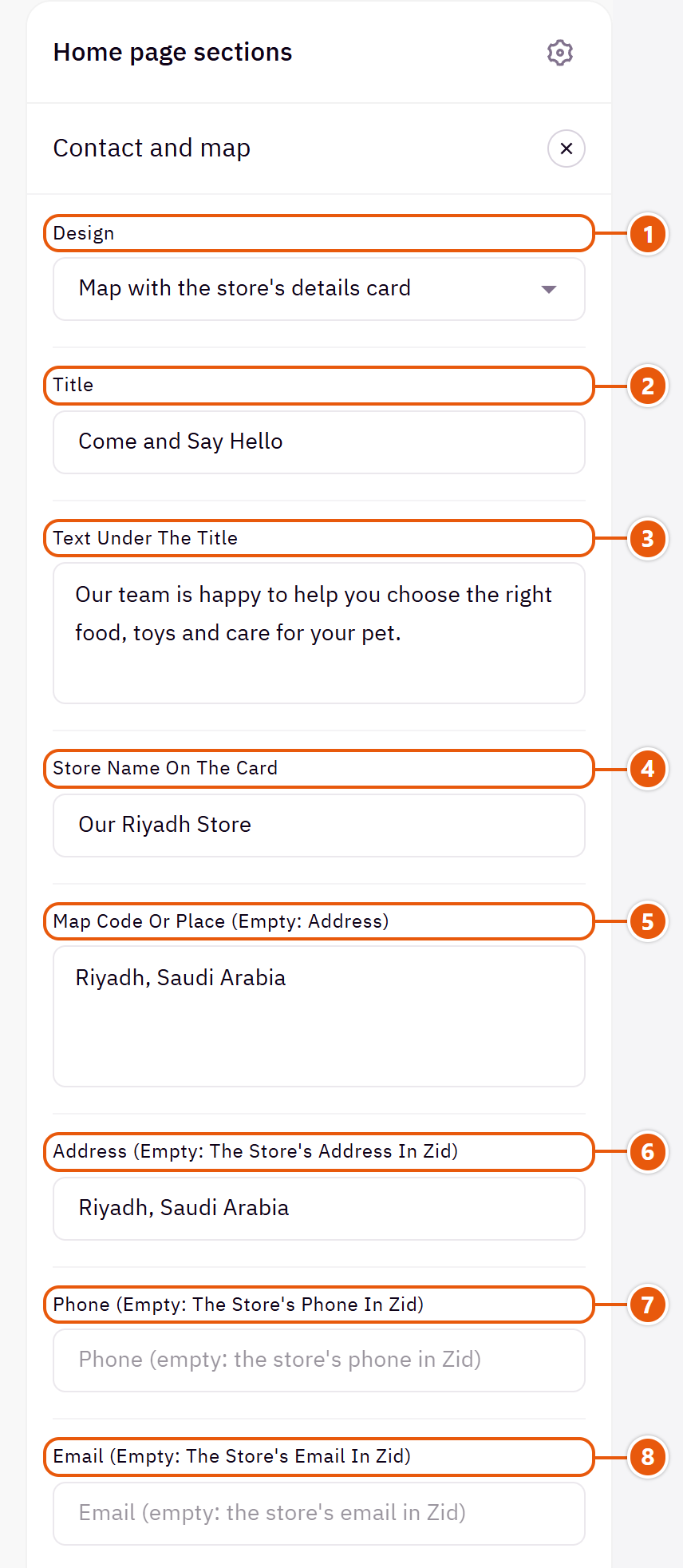Click the numbered marker 3 badge
This screenshot has height=1568, width=683.
coord(648,539)
